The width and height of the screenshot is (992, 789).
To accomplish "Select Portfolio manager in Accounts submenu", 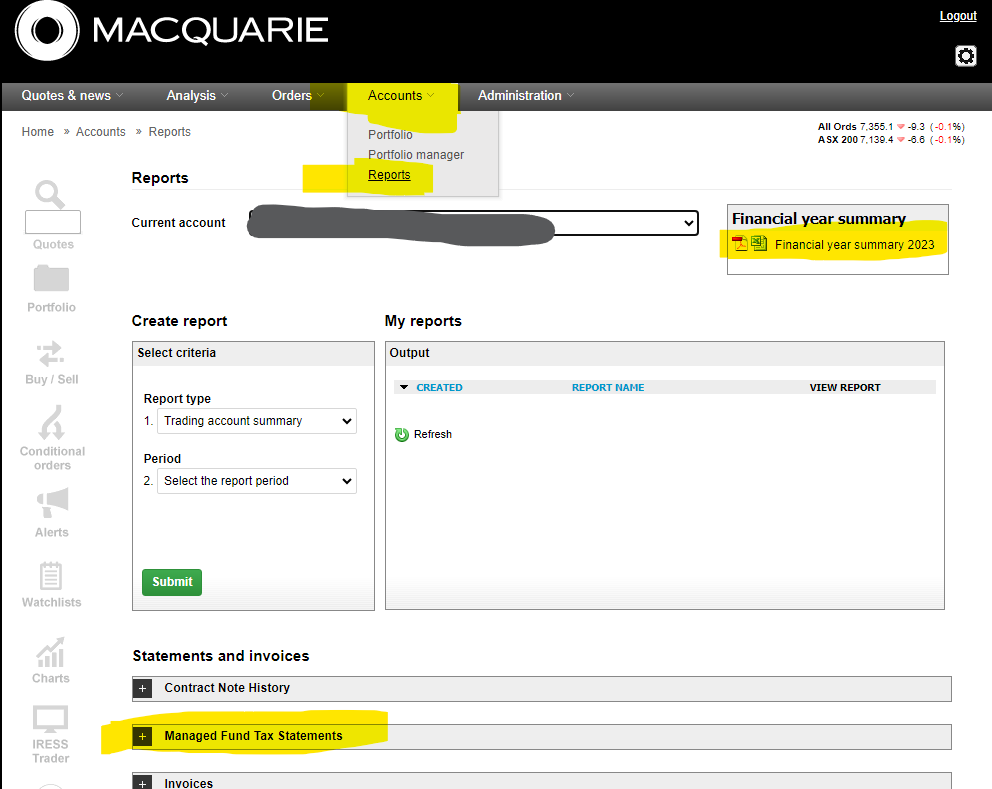I will pyautogui.click(x=416, y=155).
